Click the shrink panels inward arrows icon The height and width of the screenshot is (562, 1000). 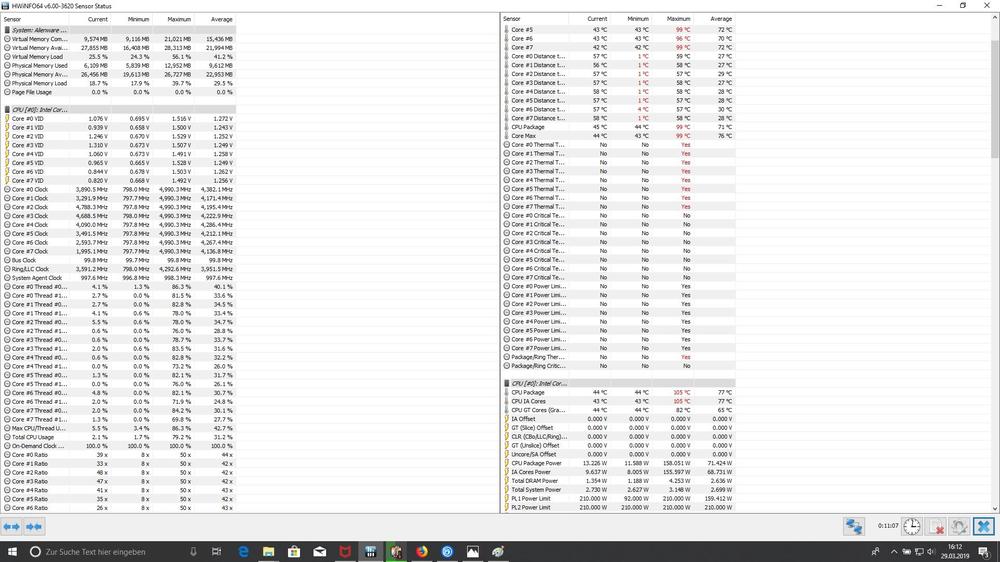(x=34, y=526)
